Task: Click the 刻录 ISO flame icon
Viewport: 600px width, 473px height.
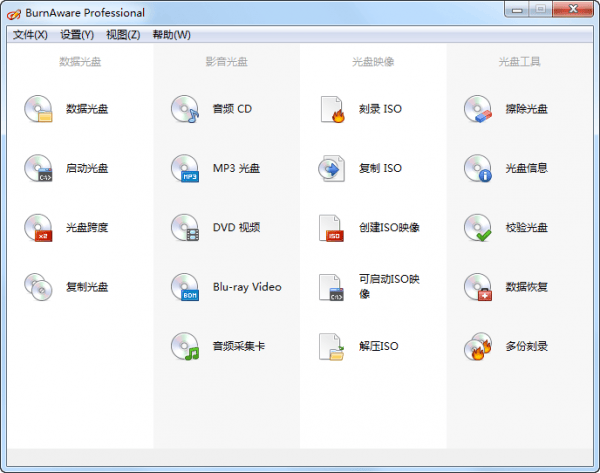Action: (331, 109)
